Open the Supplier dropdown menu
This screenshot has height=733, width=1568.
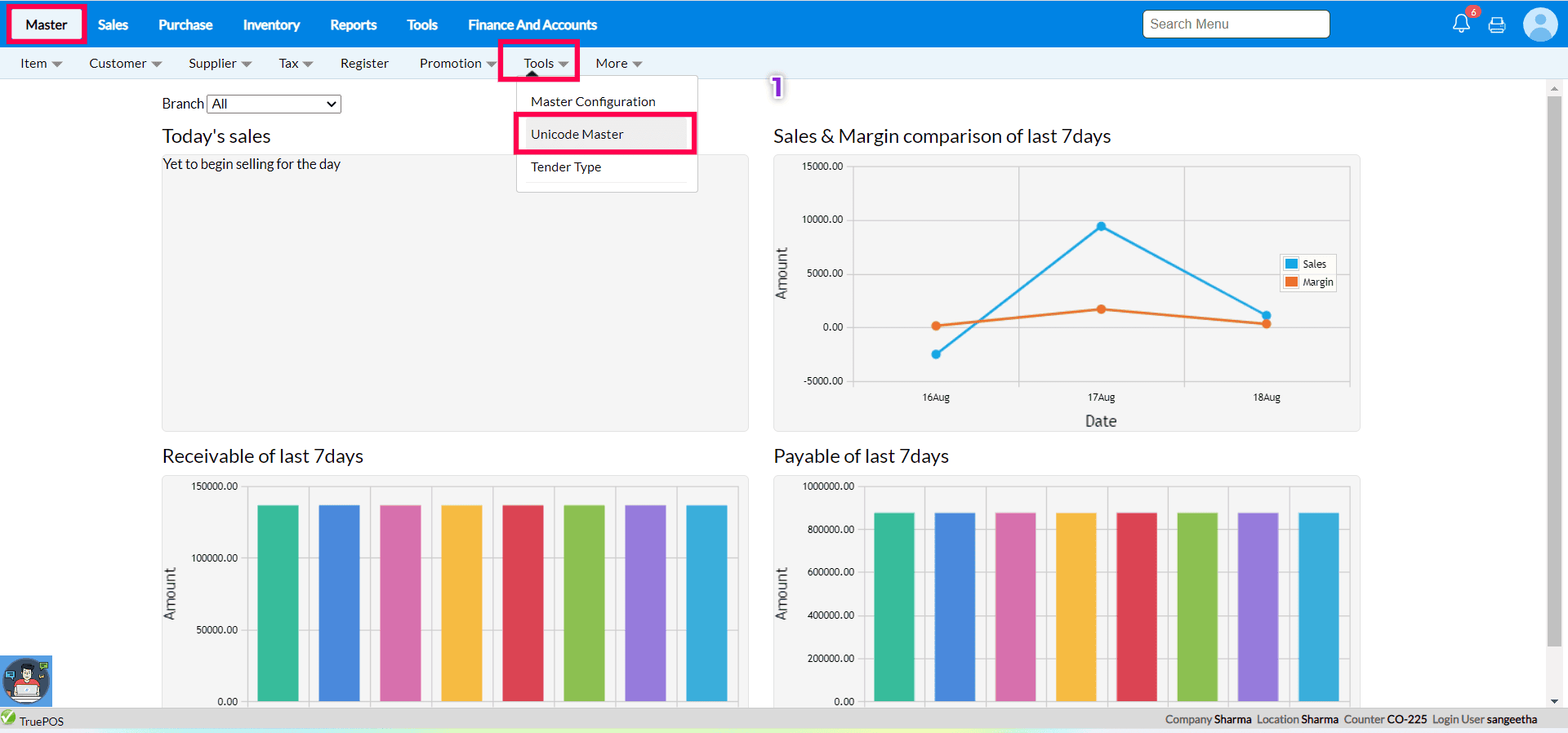(x=220, y=64)
